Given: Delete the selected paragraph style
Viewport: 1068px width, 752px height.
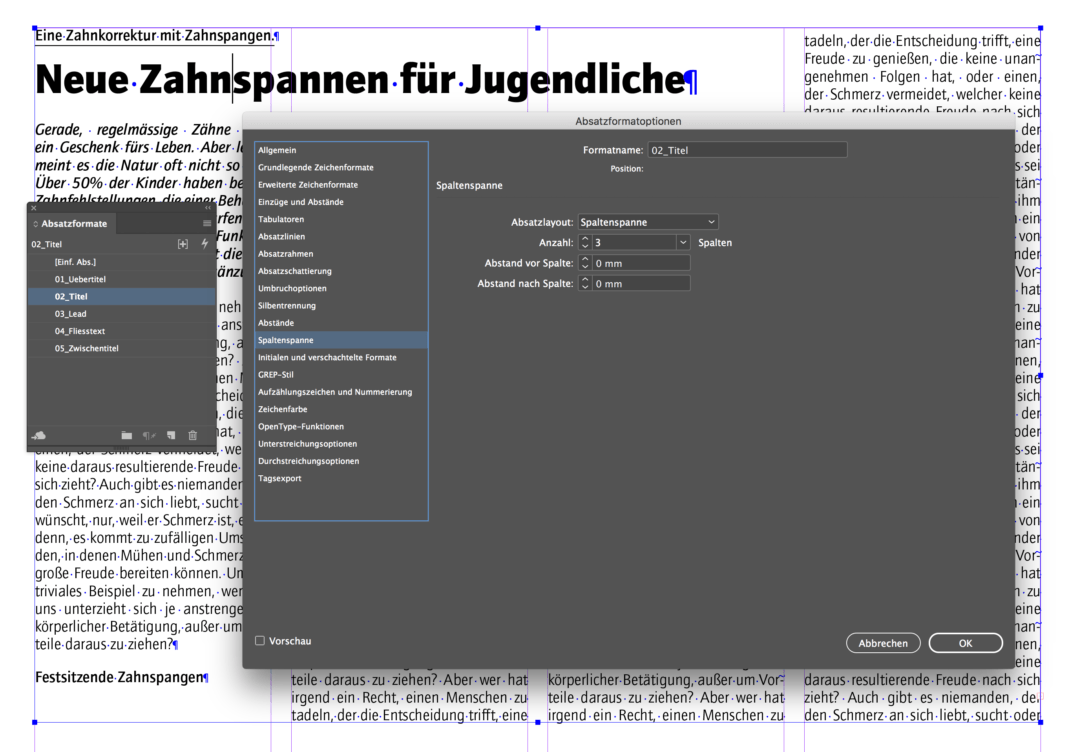Looking at the screenshot, I should pos(192,435).
